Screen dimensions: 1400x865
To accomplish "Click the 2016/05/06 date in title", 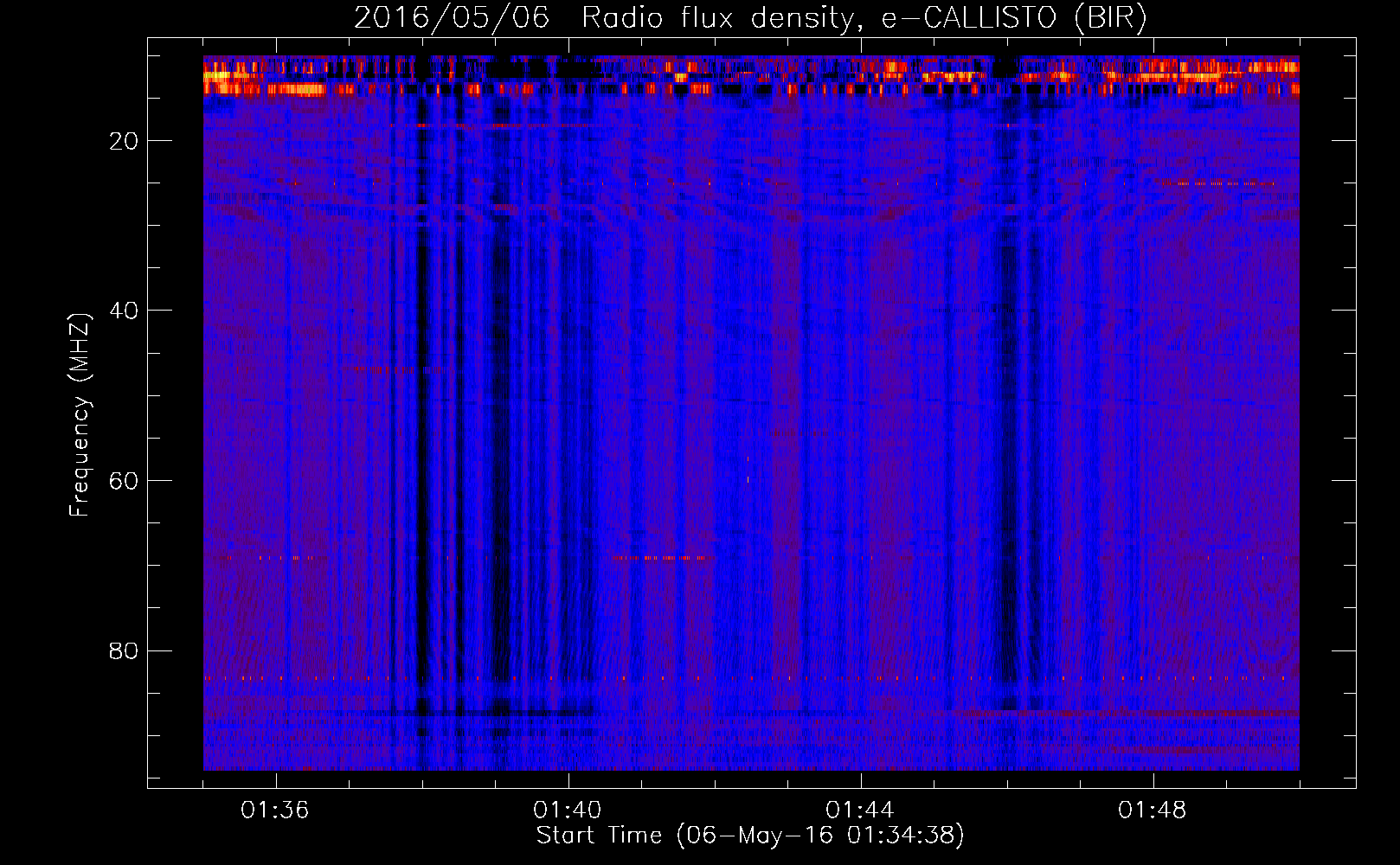I will pos(452,18).
